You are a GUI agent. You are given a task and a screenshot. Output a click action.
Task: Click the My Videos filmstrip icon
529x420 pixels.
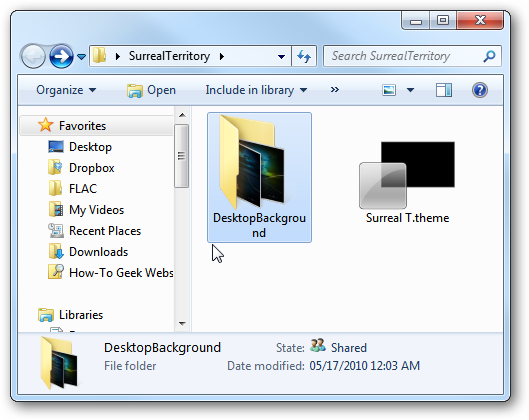click(x=56, y=209)
